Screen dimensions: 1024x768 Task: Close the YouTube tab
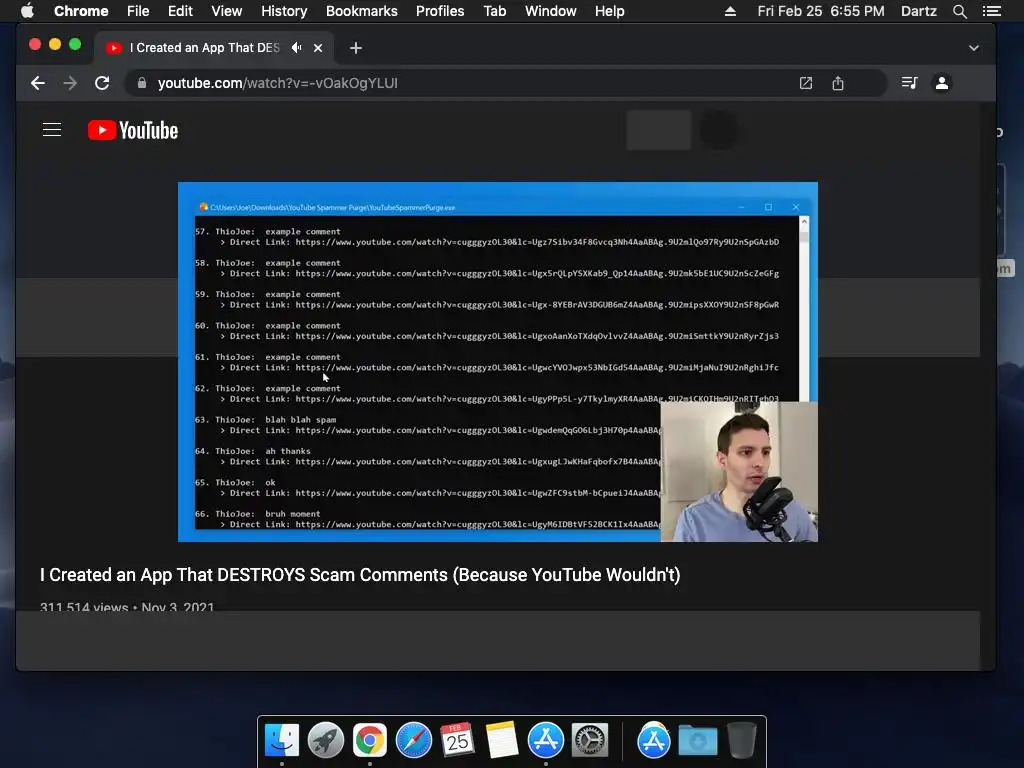(318, 48)
